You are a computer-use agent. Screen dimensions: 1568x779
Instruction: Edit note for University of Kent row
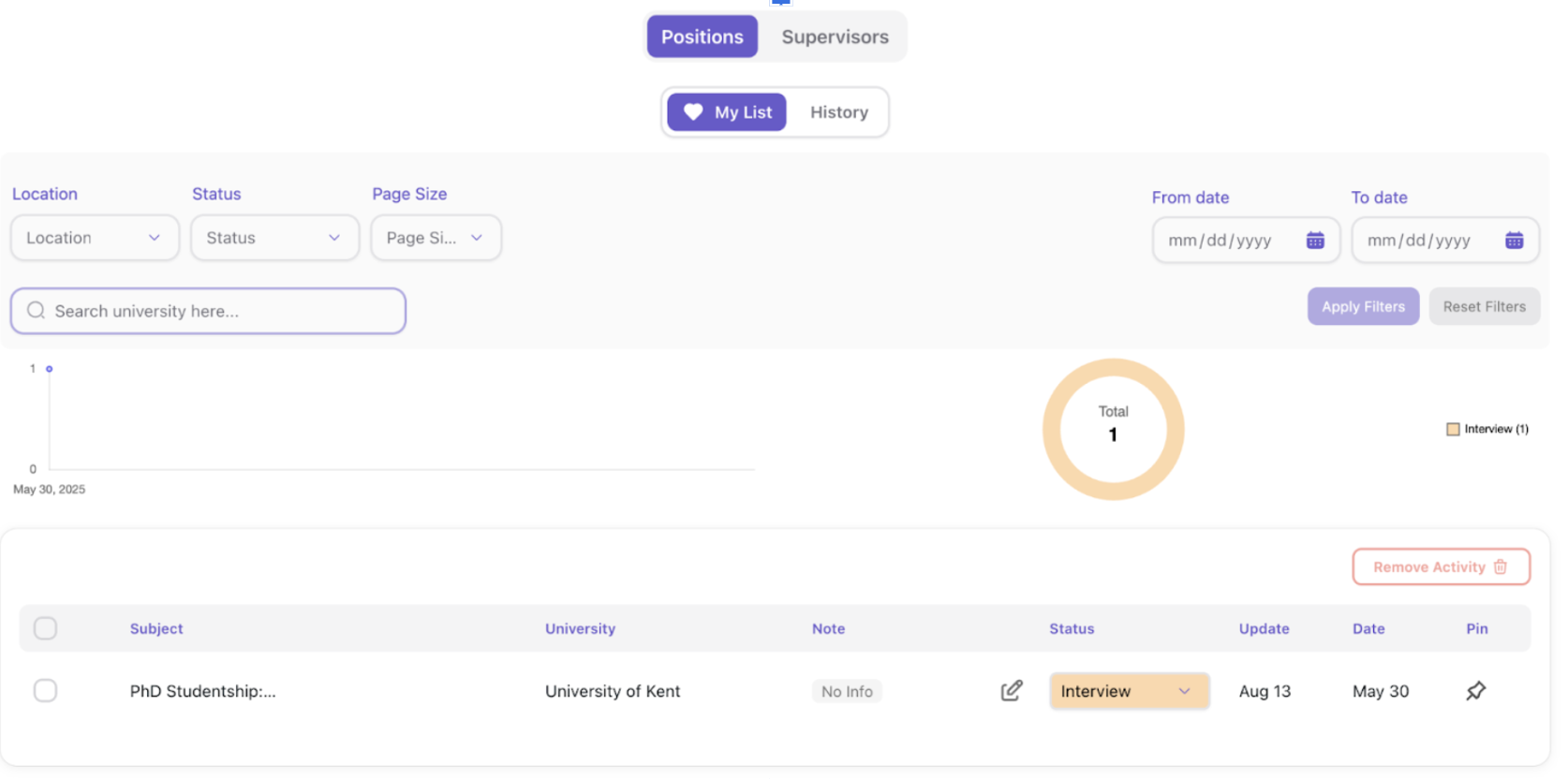click(x=1012, y=691)
